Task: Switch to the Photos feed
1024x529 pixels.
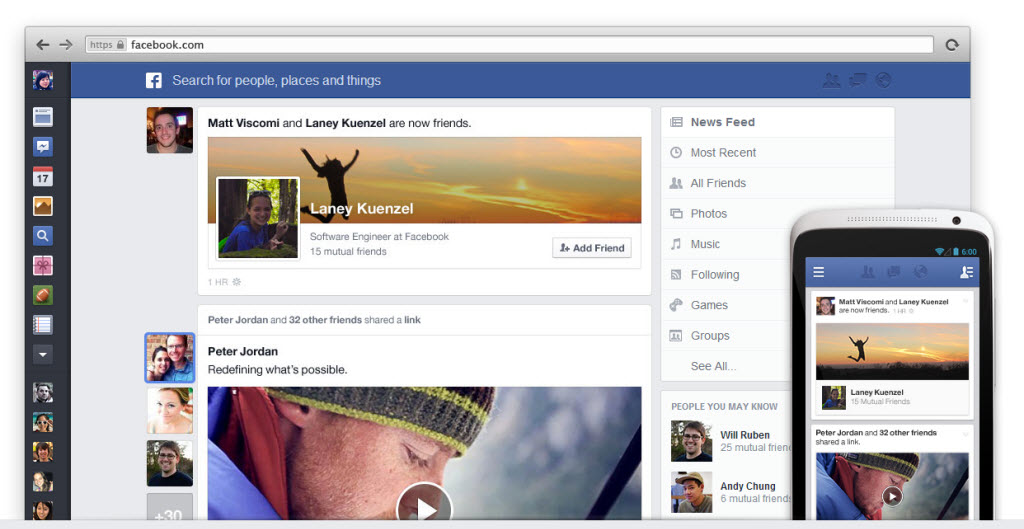Action: tap(708, 214)
